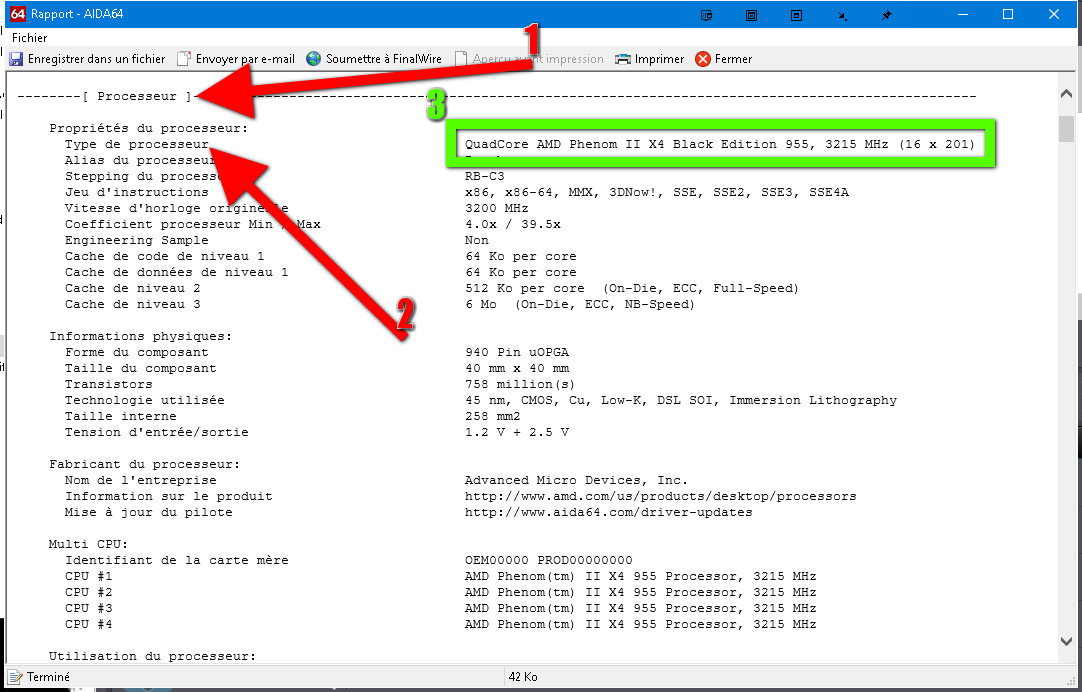The image size is (1082, 692).
Task: Click the "Engineering Sample" label
Action: pyautogui.click(x=137, y=240)
